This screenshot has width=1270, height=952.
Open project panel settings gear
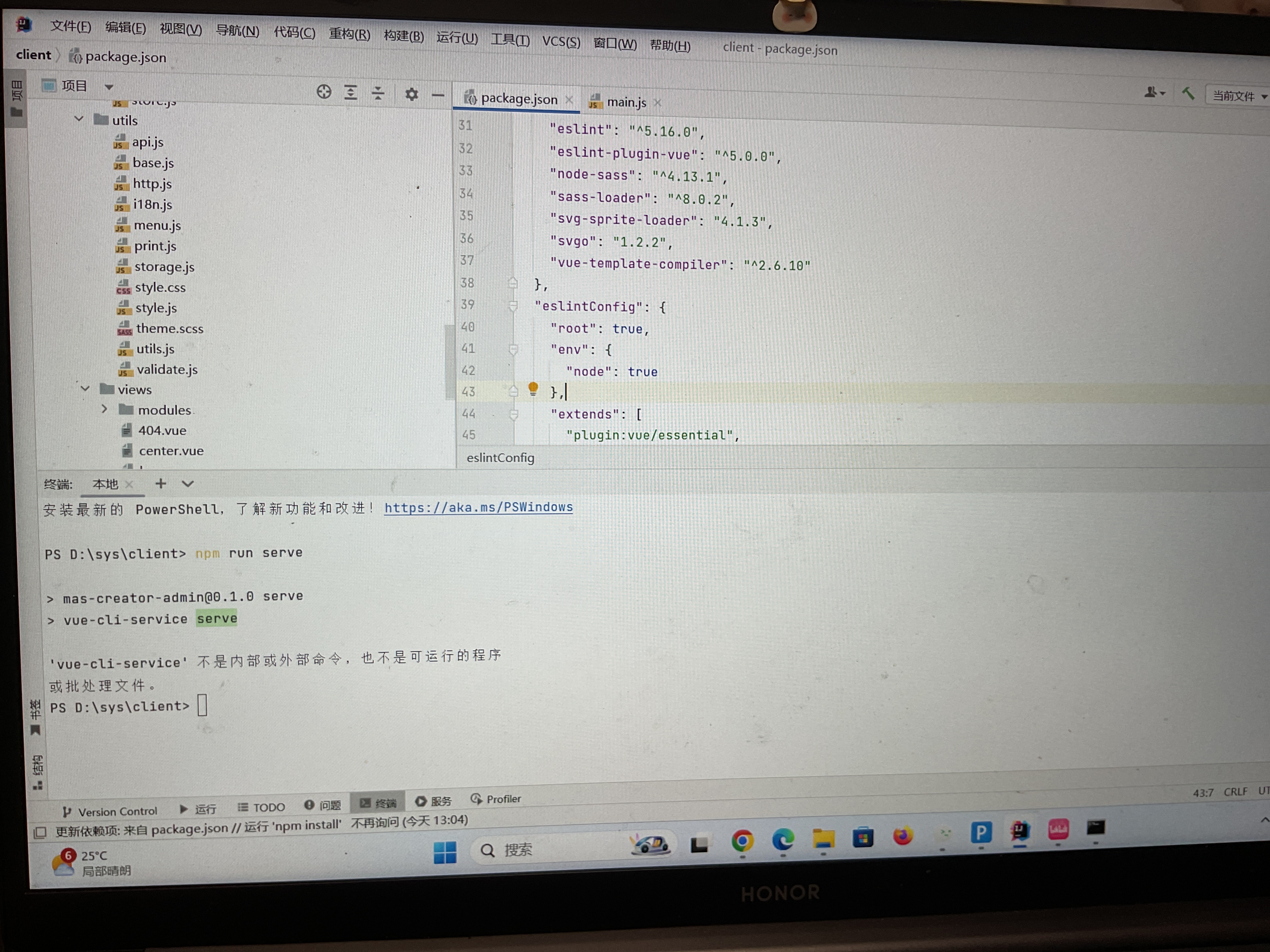411,94
